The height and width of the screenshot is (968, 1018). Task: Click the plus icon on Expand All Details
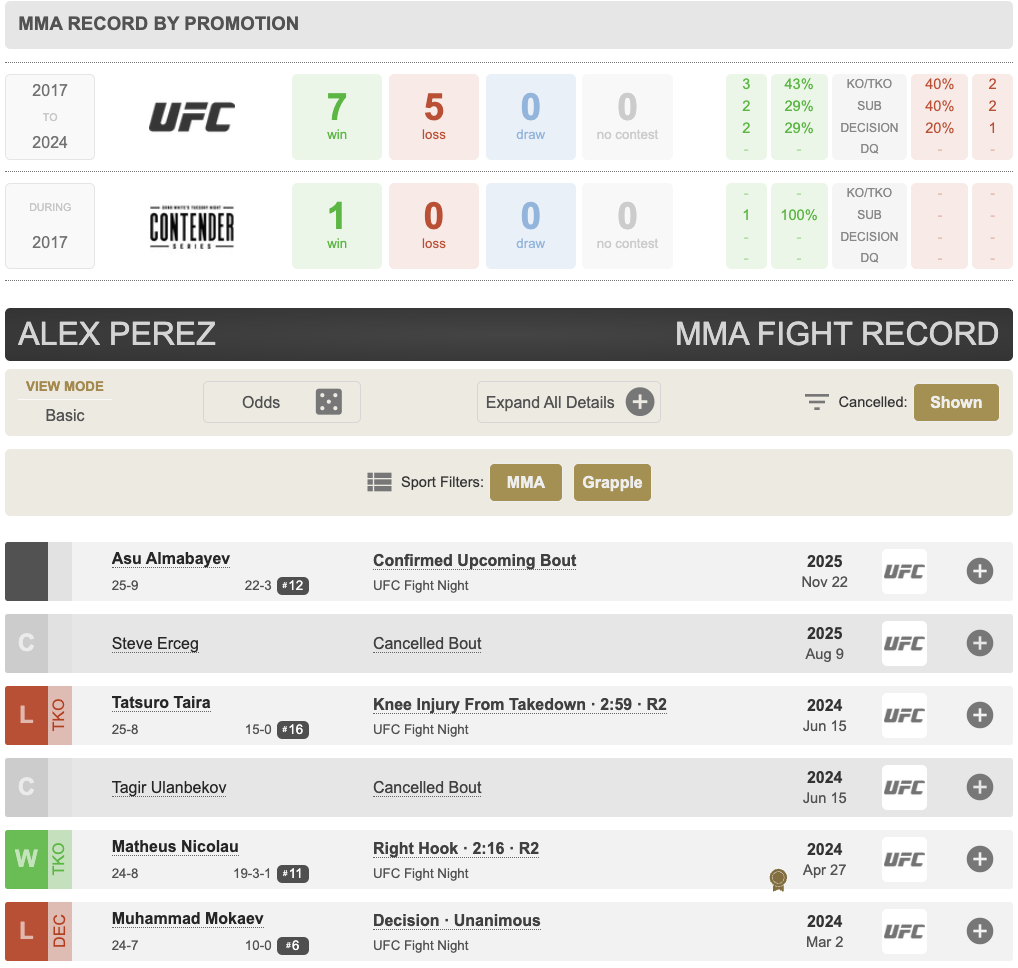(640, 402)
